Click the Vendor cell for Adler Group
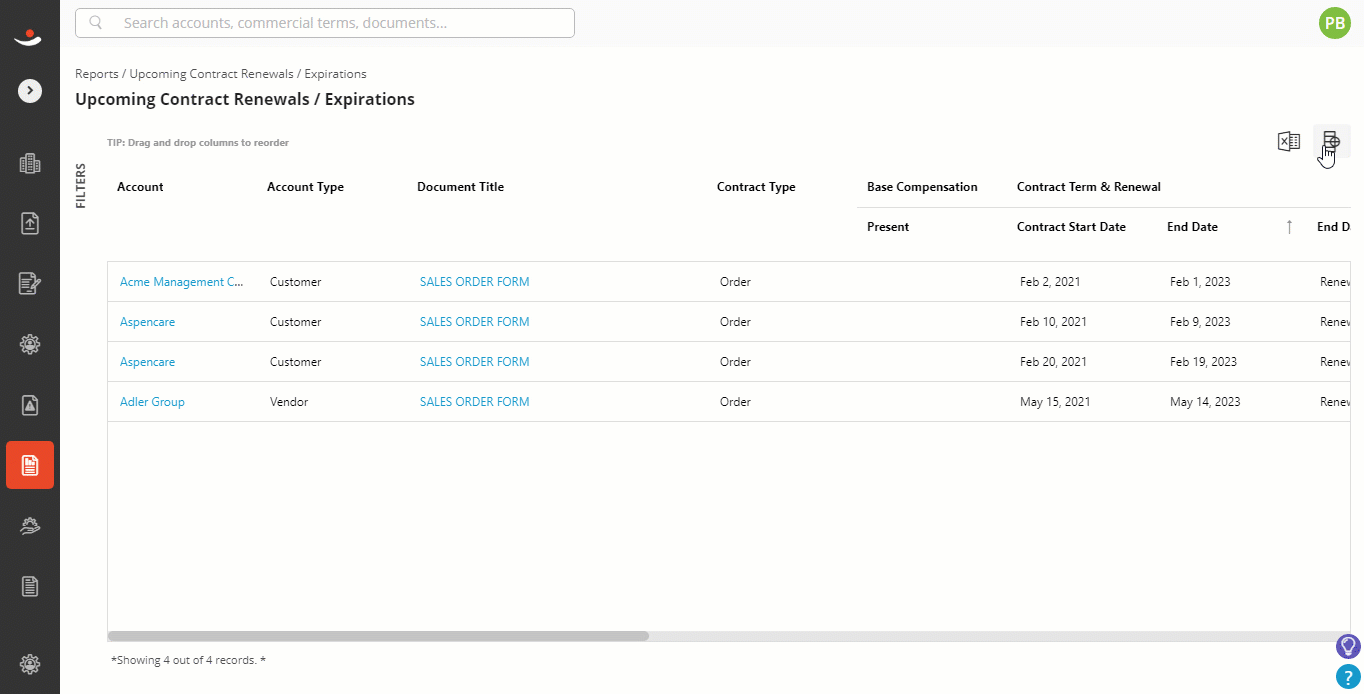Image resolution: width=1364 pixels, height=694 pixels. click(289, 402)
